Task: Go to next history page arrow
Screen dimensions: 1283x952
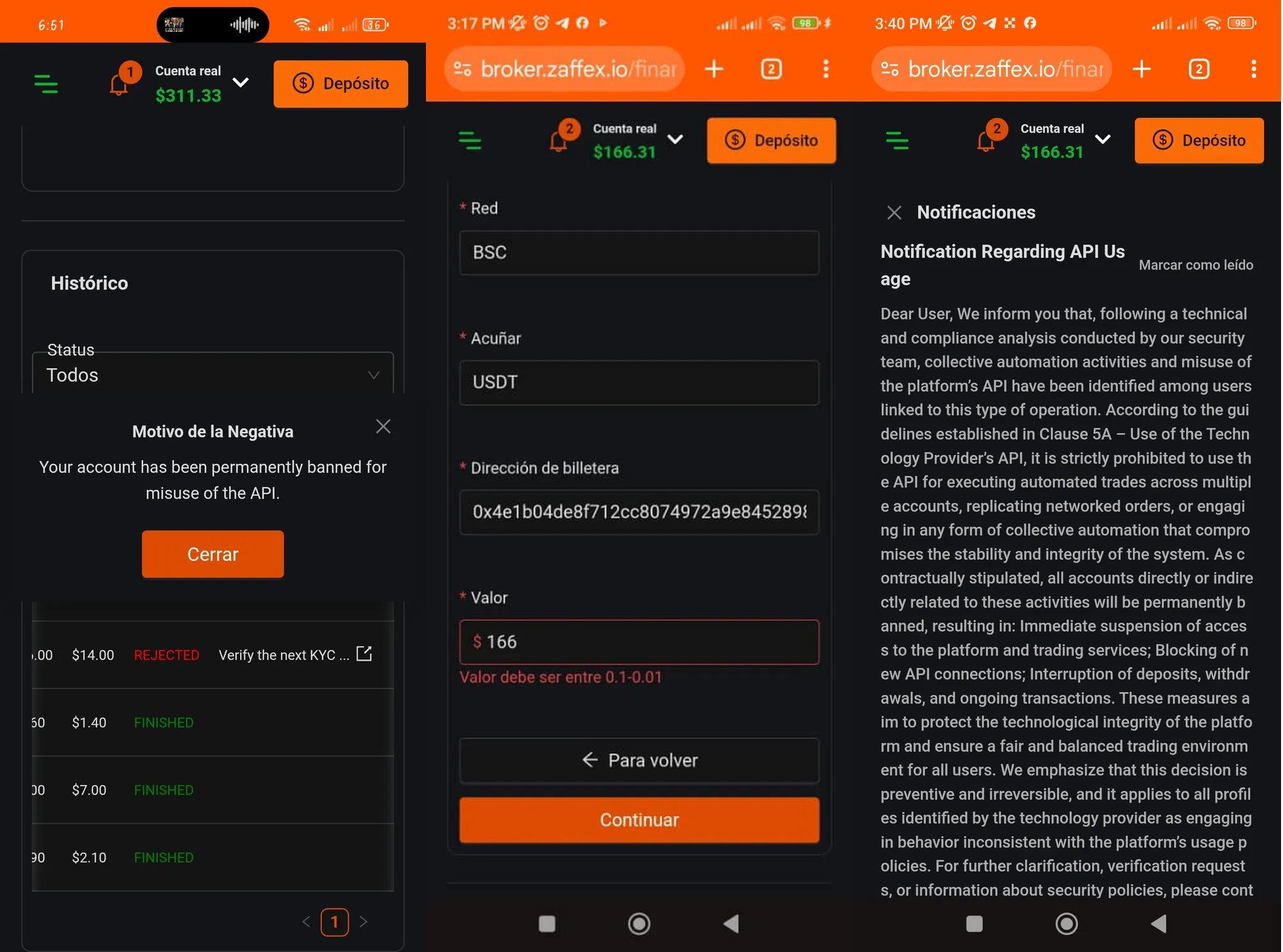Action: coord(364,922)
